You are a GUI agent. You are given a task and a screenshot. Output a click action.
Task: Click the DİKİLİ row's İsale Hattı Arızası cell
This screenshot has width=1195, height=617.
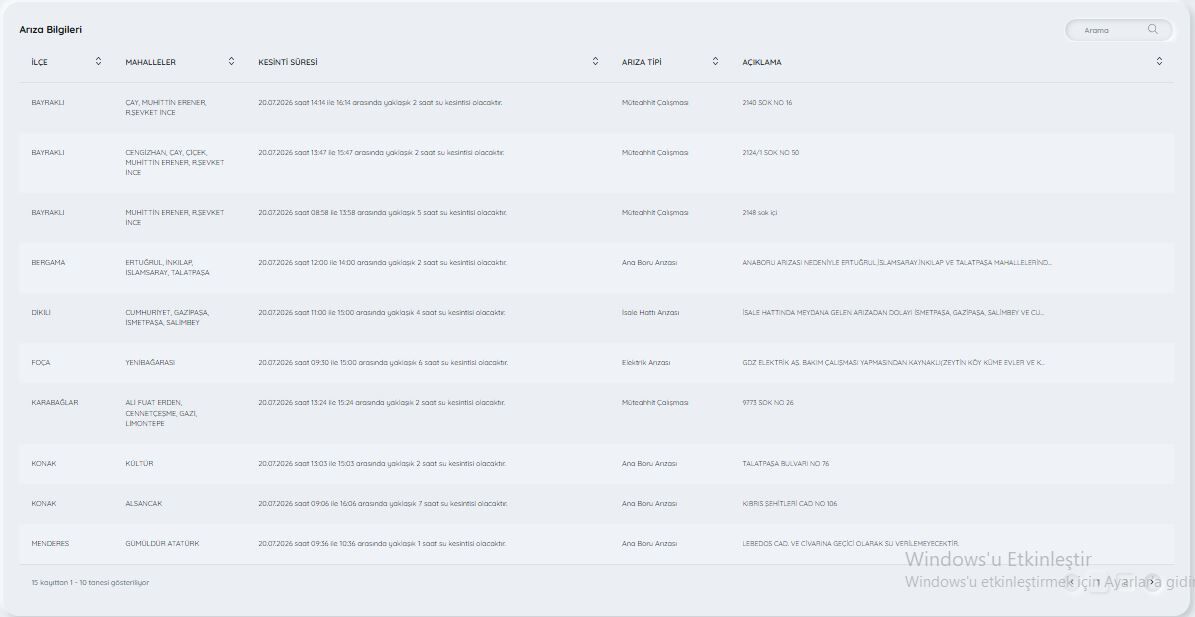coord(650,312)
